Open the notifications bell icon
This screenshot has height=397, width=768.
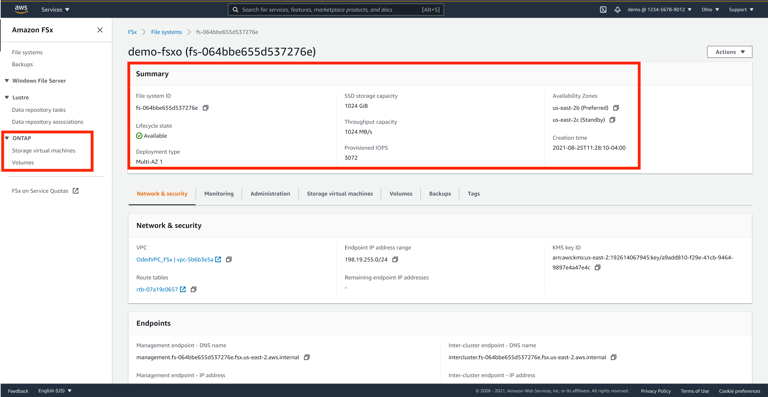[x=617, y=9]
